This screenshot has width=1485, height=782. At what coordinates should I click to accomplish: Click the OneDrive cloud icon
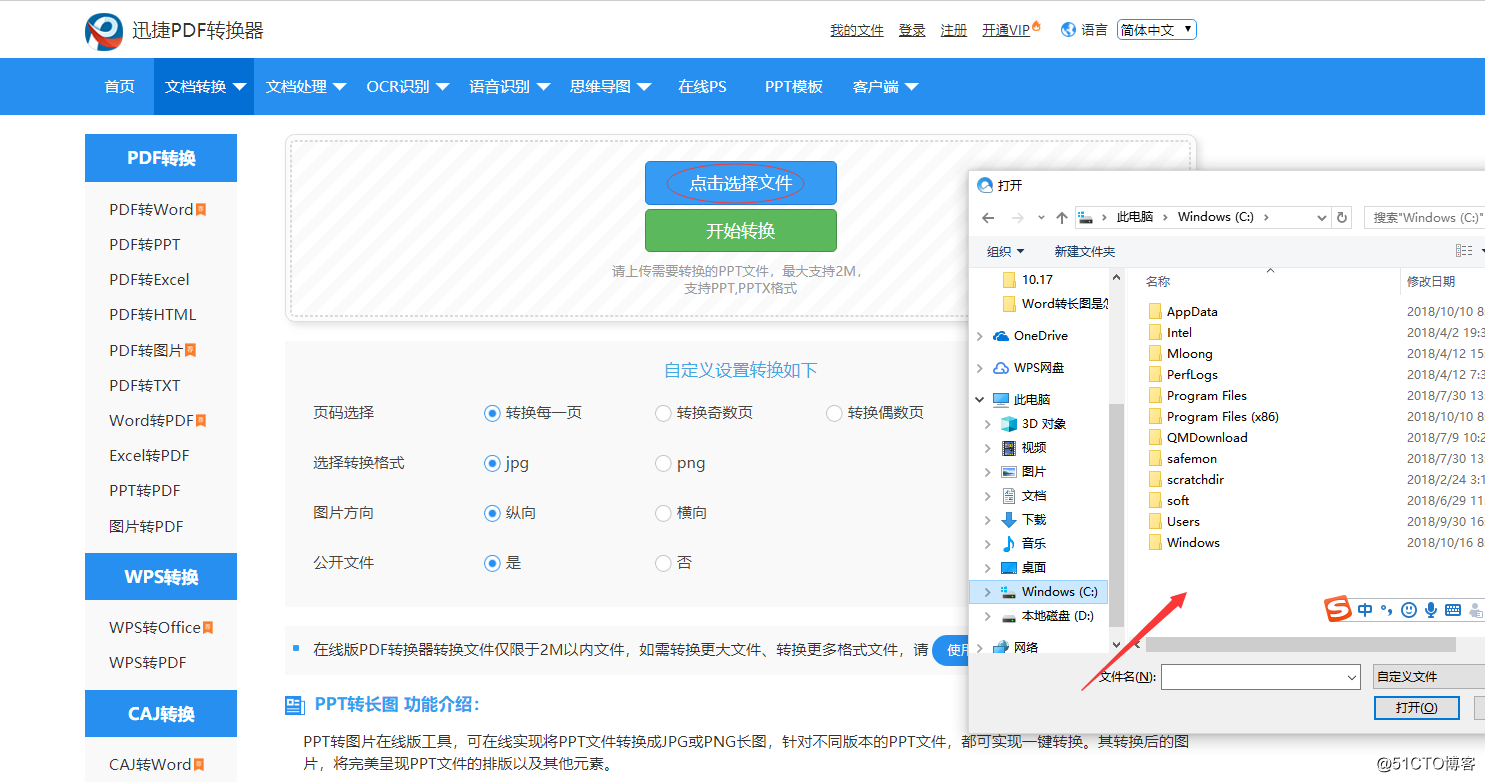click(1001, 336)
